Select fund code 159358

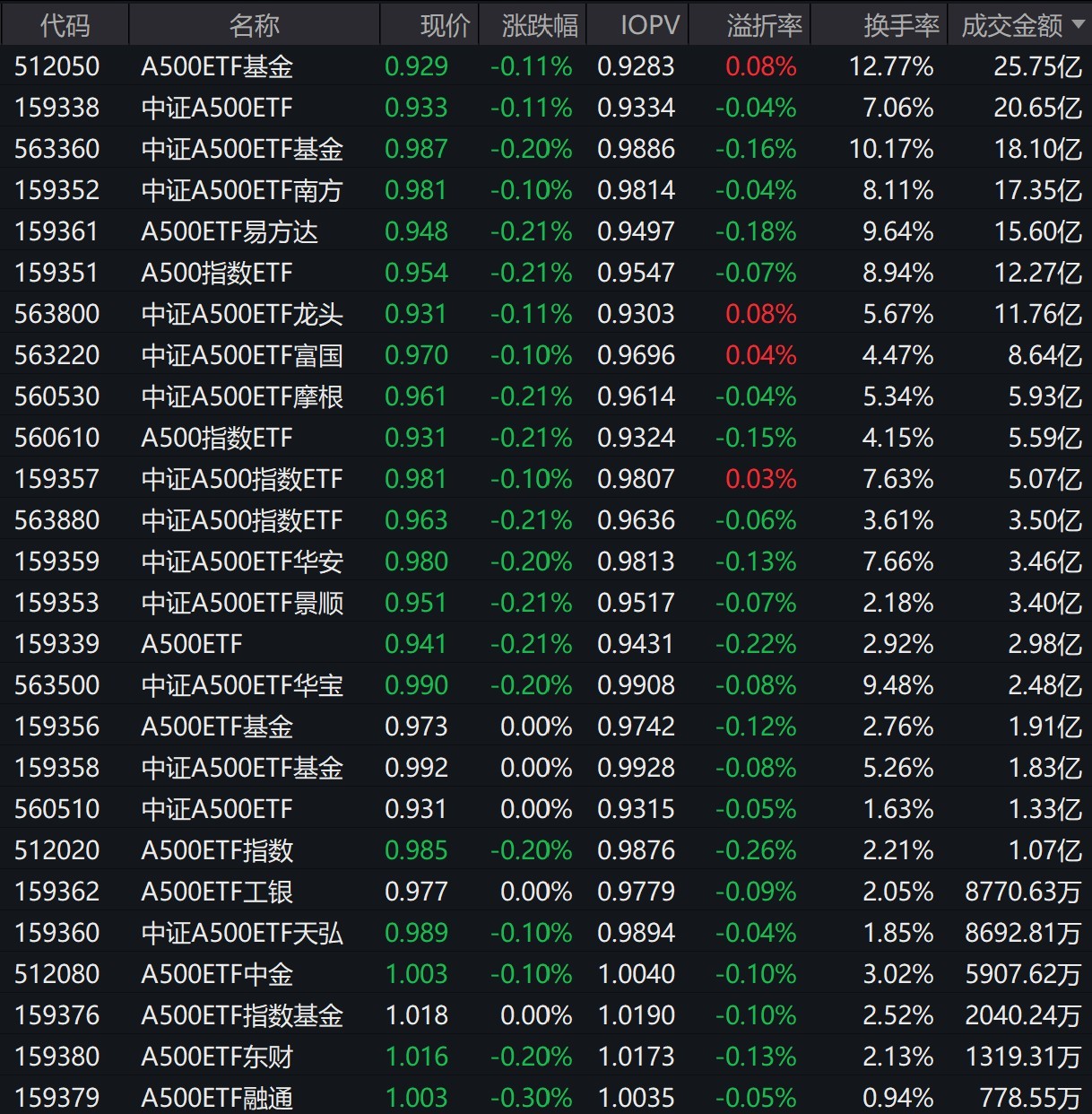57,768
